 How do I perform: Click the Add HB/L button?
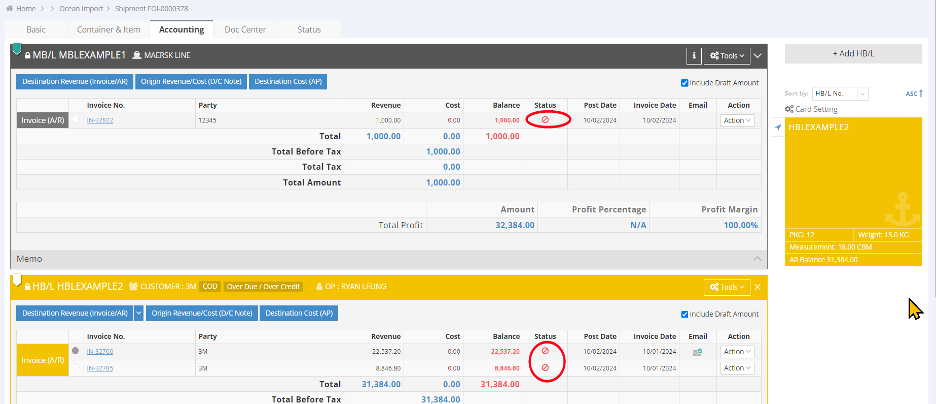pyautogui.click(x=853, y=54)
